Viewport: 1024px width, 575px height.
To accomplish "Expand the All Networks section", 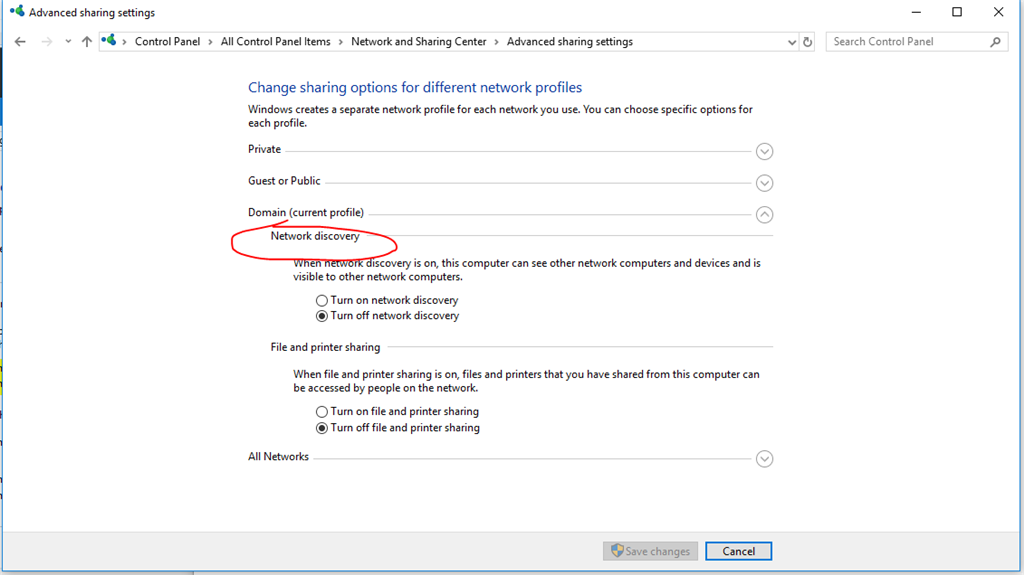I will tap(764, 459).
